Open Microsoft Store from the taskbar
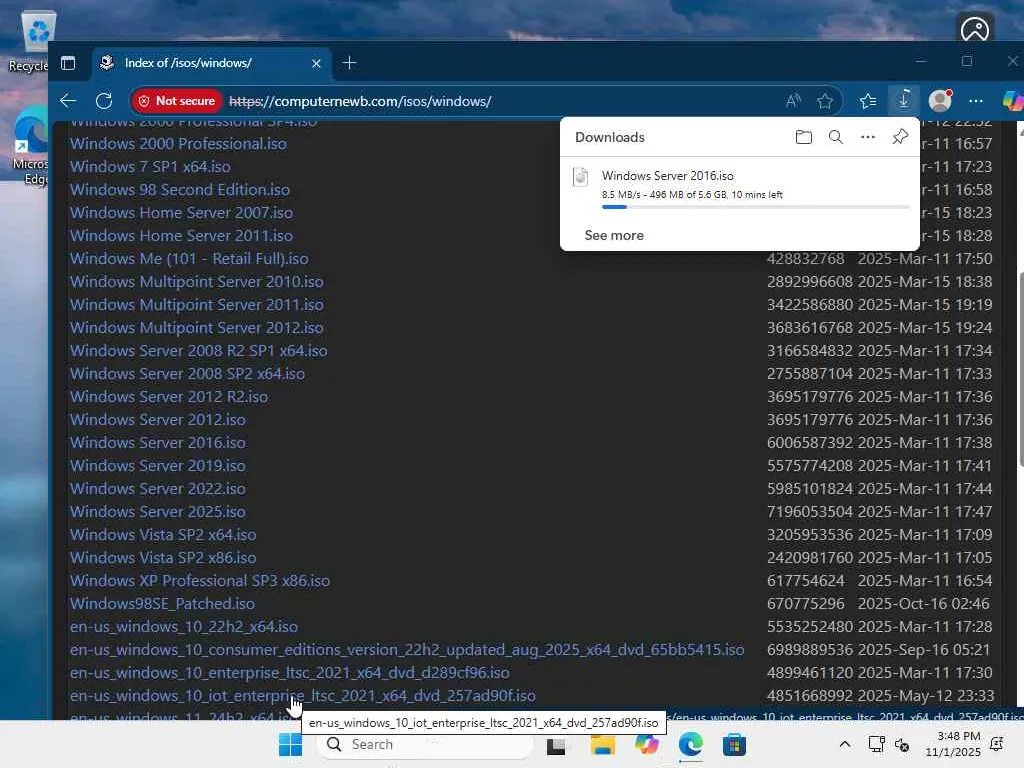The image size is (1024, 768). pos(735,744)
